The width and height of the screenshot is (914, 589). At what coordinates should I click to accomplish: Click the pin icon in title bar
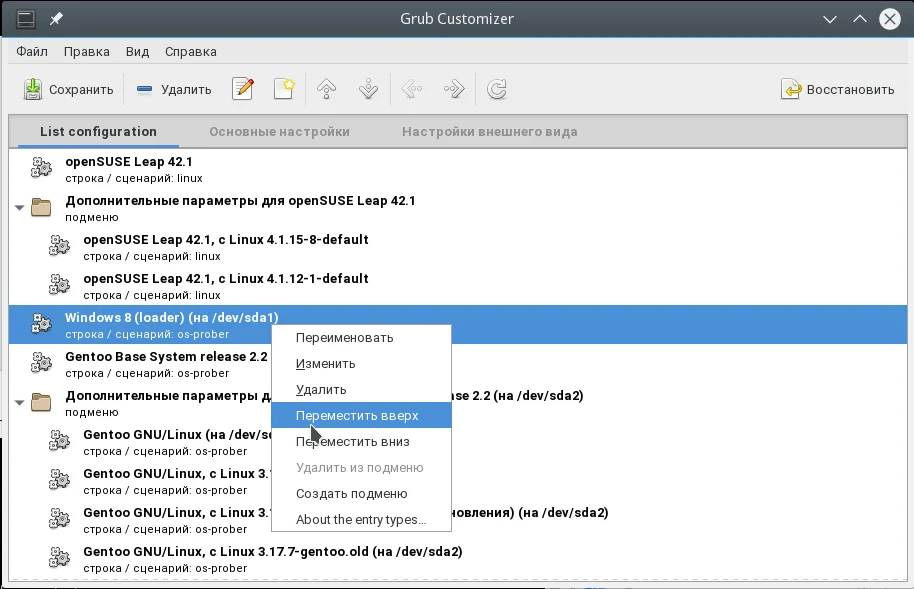[x=56, y=19]
